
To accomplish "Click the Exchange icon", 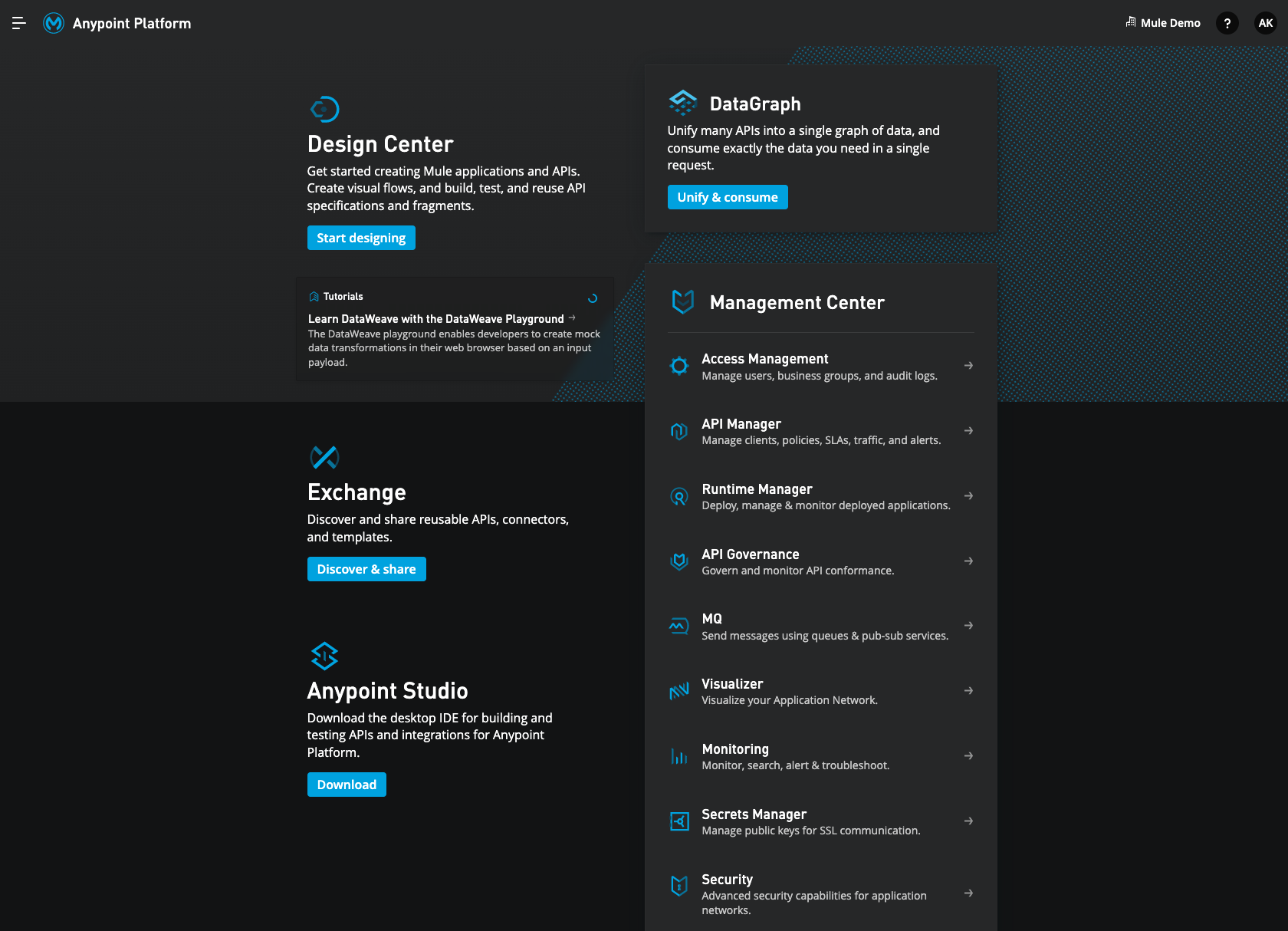I will (324, 457).
